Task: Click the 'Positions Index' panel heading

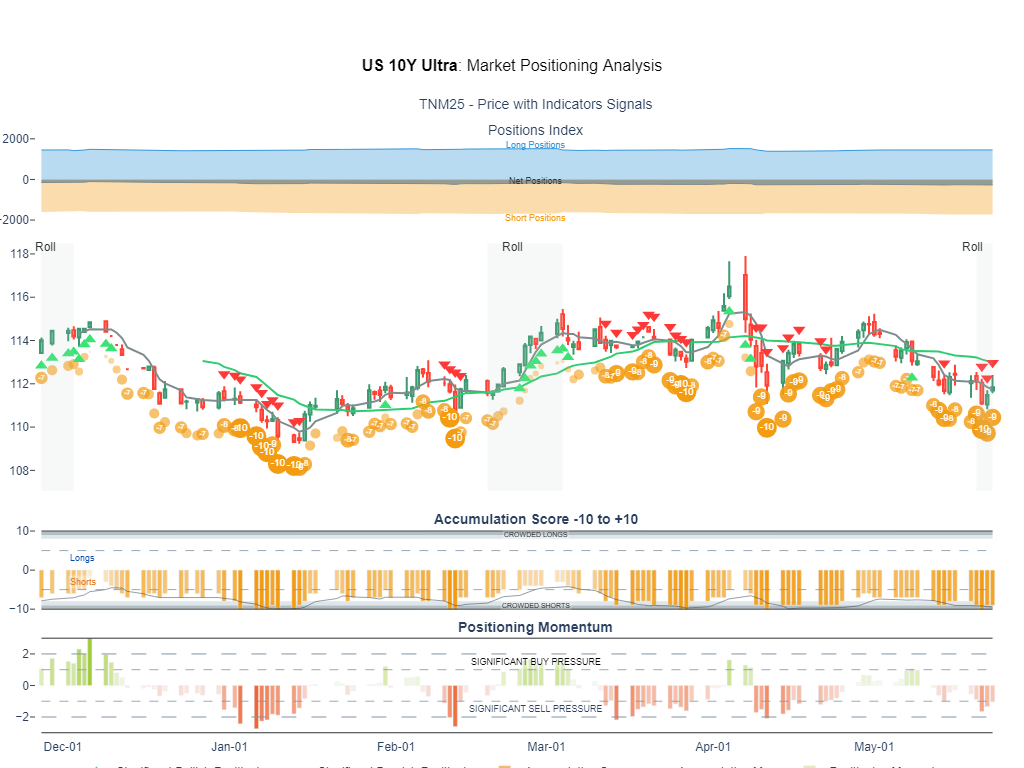Action: (x=536, y=130)
